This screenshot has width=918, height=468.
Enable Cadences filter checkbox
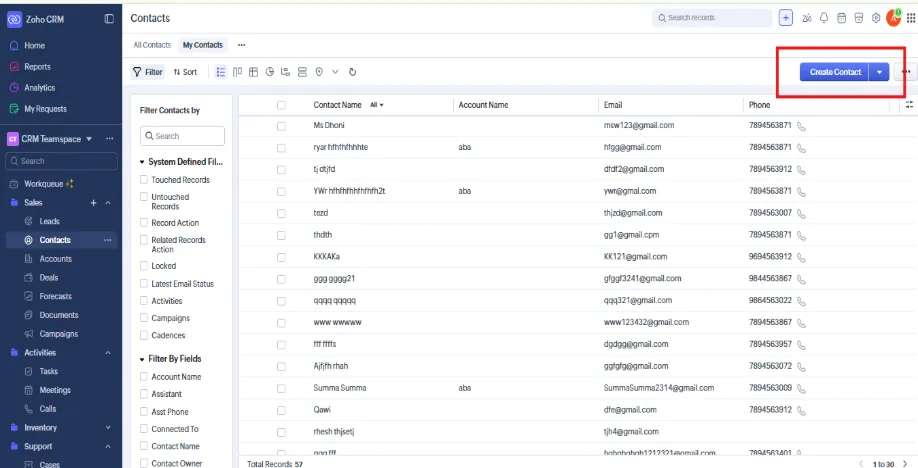pos(143,335)
